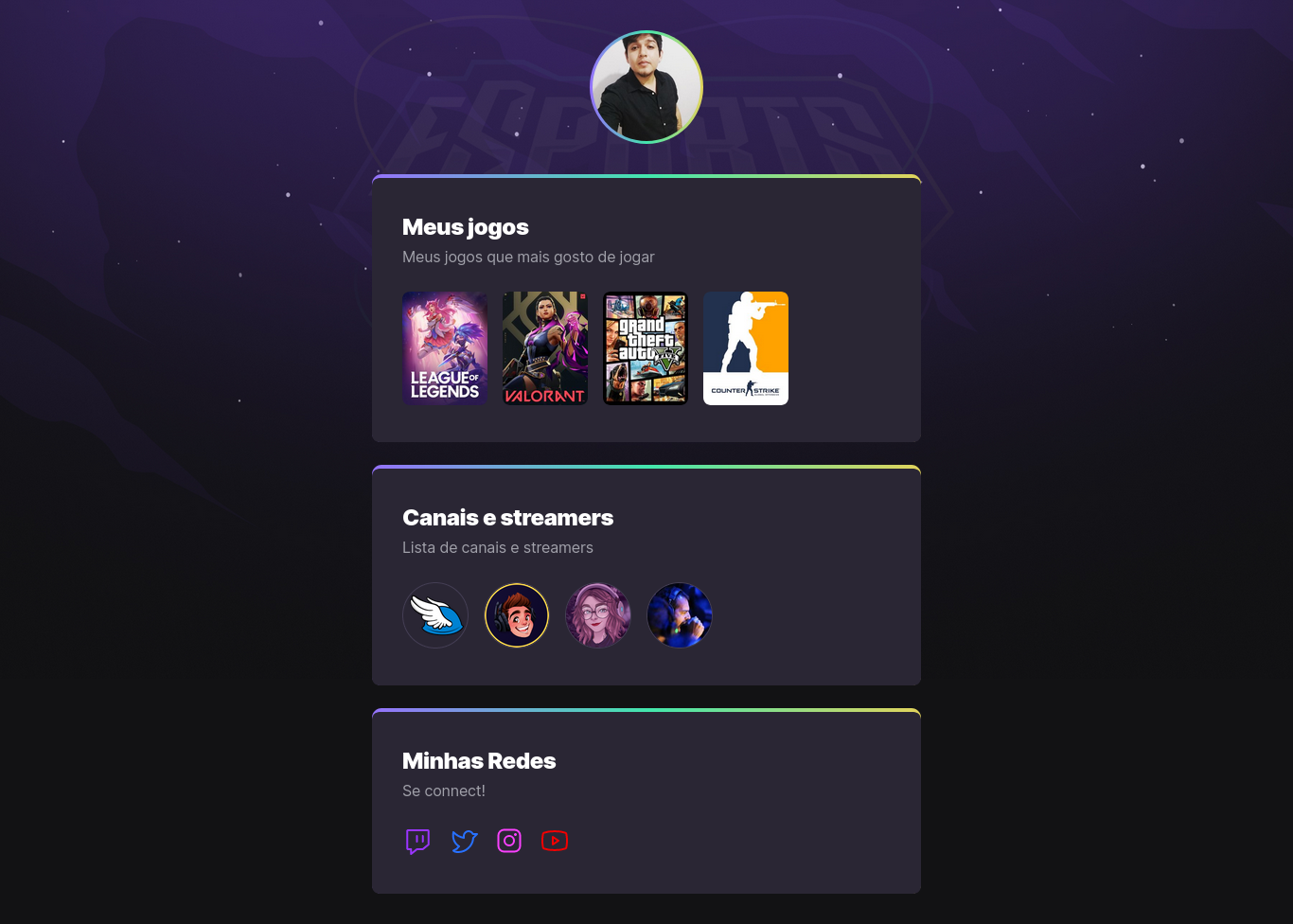Image resolution: width=1293 pixels, height=924 pixels.
Task: Pick the Counter-Strike game cover
Action: [746, 348]
